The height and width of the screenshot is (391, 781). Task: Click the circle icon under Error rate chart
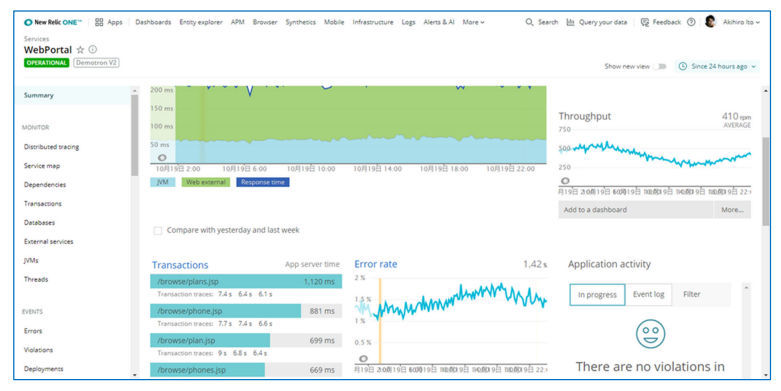point(363,358)
